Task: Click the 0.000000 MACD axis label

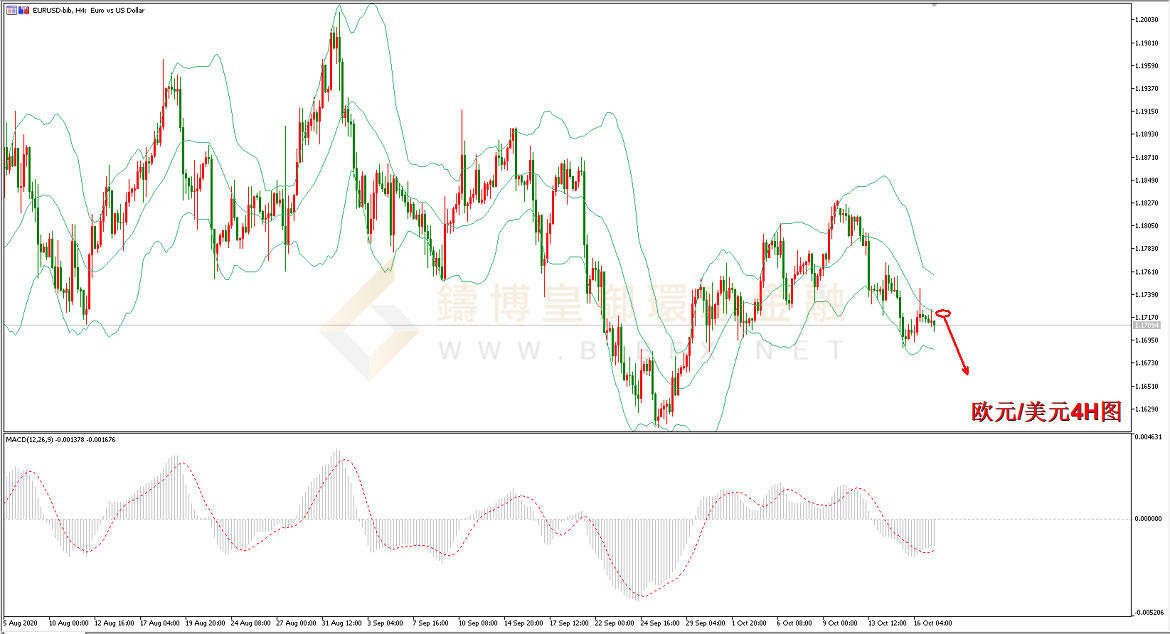Action: point(1148,518)
